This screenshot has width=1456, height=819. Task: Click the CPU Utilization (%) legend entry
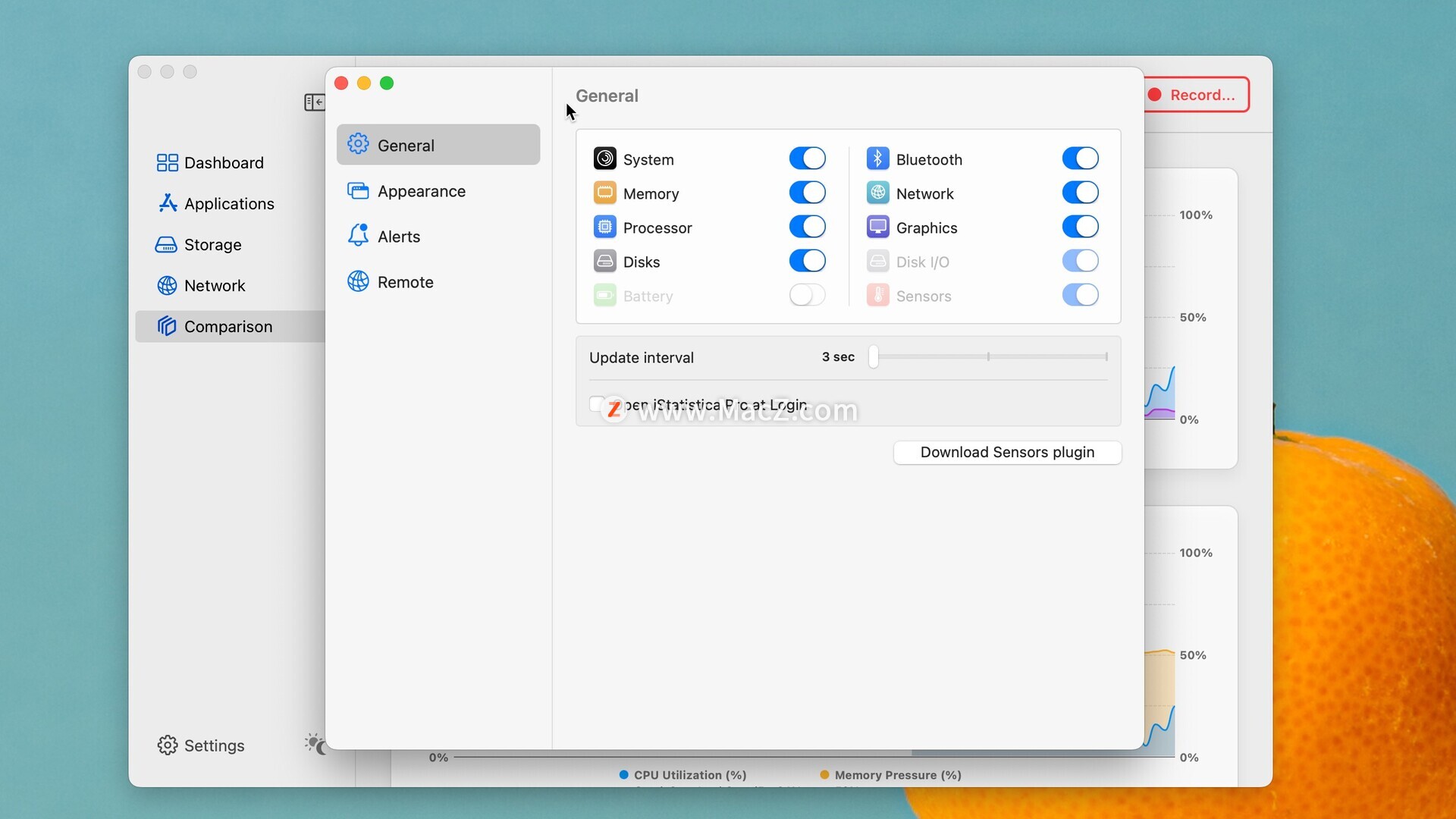(x=682, y=775)
